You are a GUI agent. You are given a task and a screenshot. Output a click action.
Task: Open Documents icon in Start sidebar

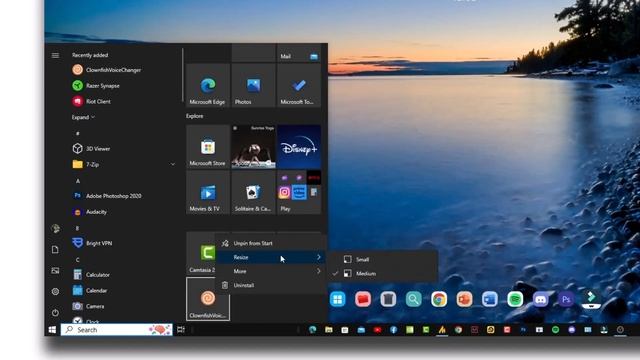coord(55,249)
